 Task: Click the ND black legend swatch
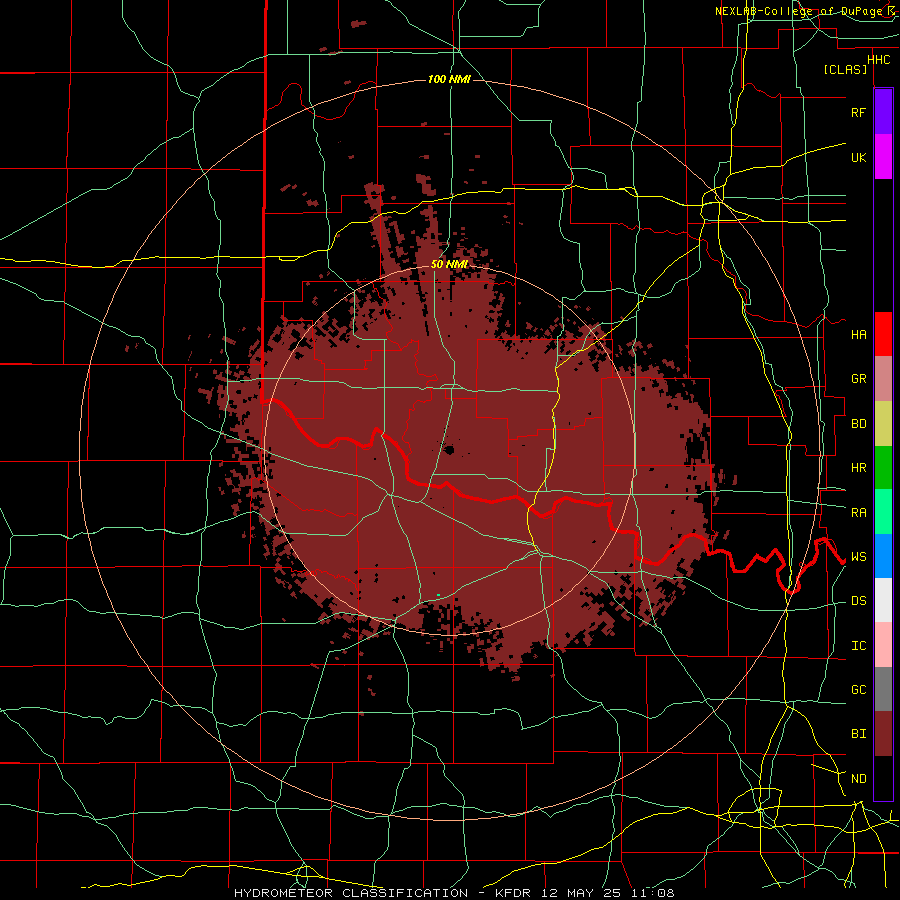point(883,778)
